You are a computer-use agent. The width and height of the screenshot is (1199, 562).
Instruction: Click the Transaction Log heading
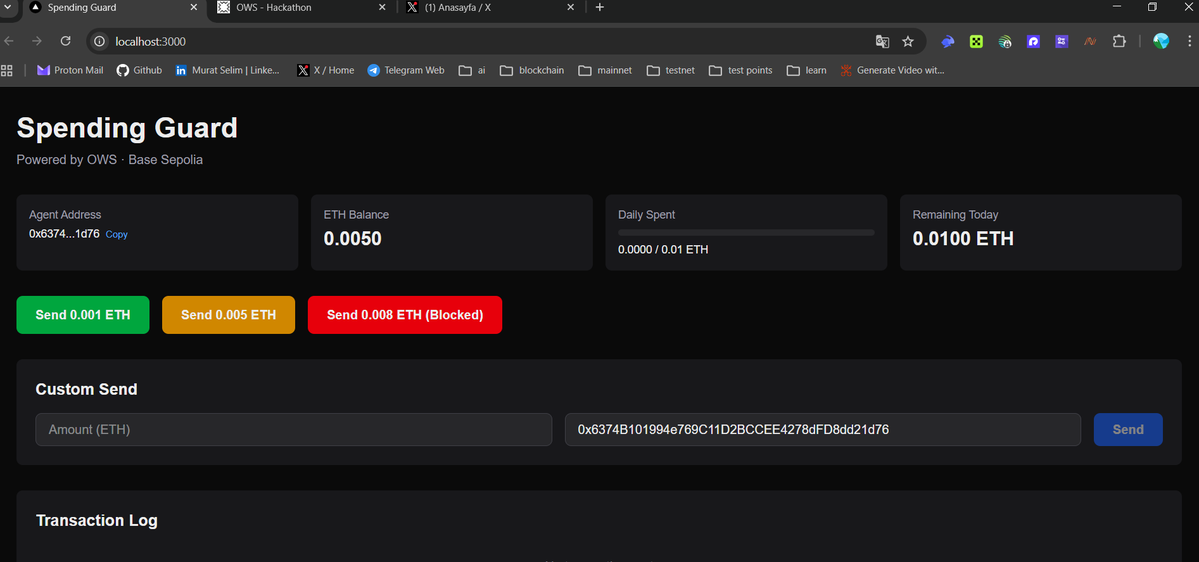coord(96,521)
